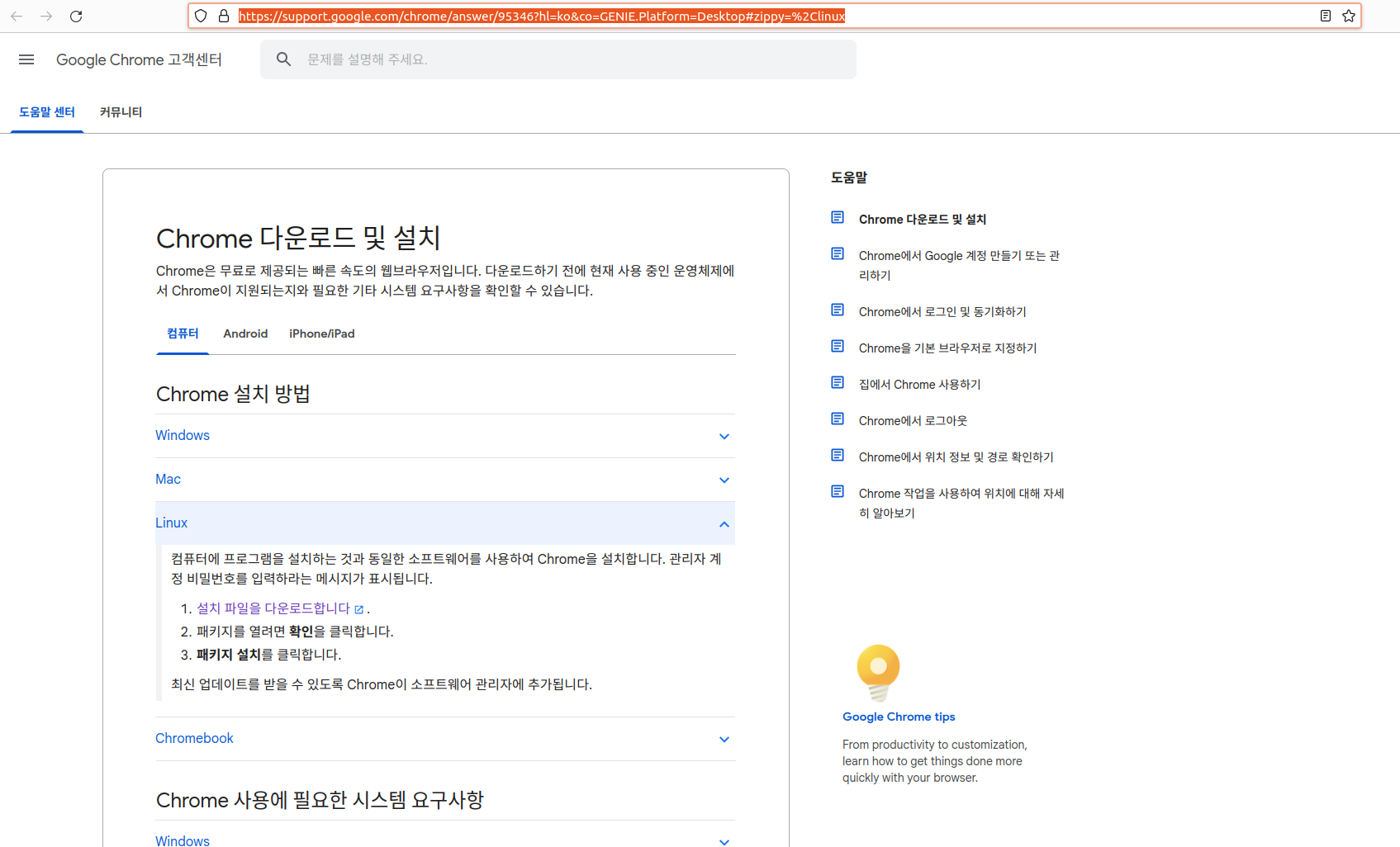Click the external link icon after 다운로드합니다
The width and height of the screenshot is (1400, 847).
pyautogui.click(x=359, y=609)
